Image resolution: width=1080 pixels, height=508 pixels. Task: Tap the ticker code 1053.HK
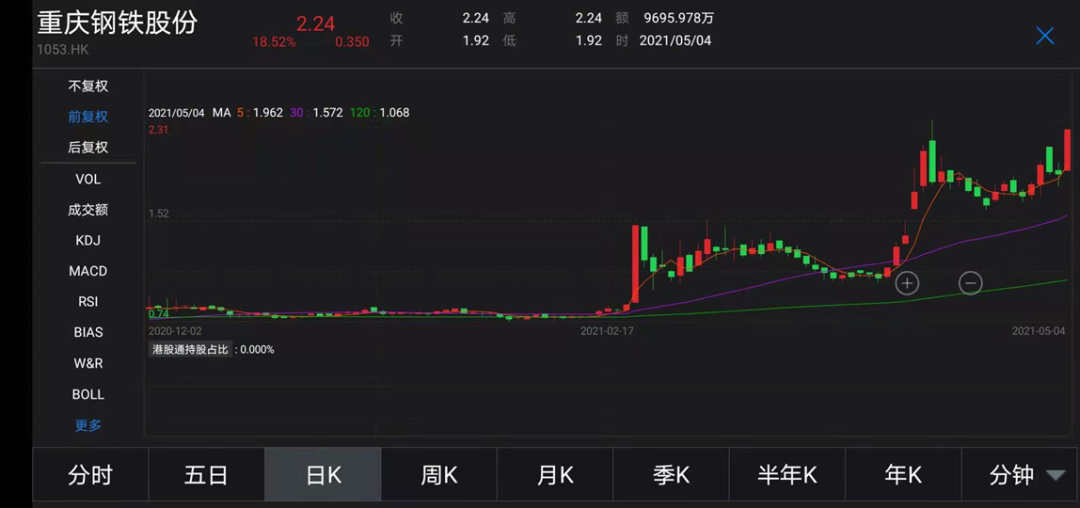pos(63,50)
